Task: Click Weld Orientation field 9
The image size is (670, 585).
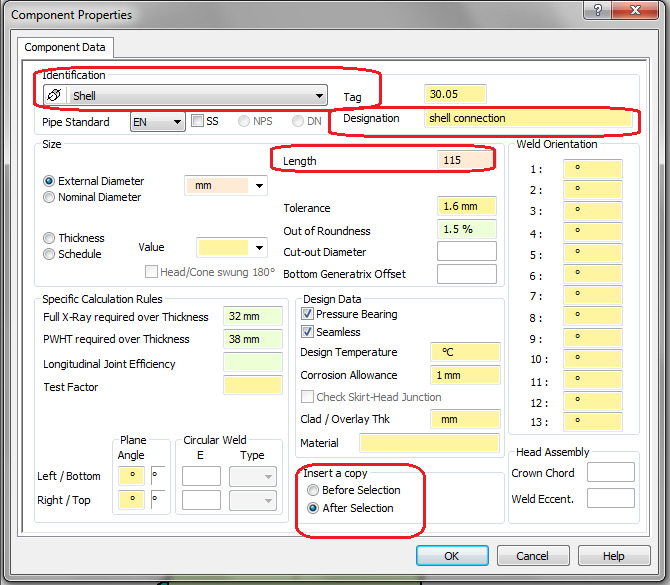Action: click(593, 337)
